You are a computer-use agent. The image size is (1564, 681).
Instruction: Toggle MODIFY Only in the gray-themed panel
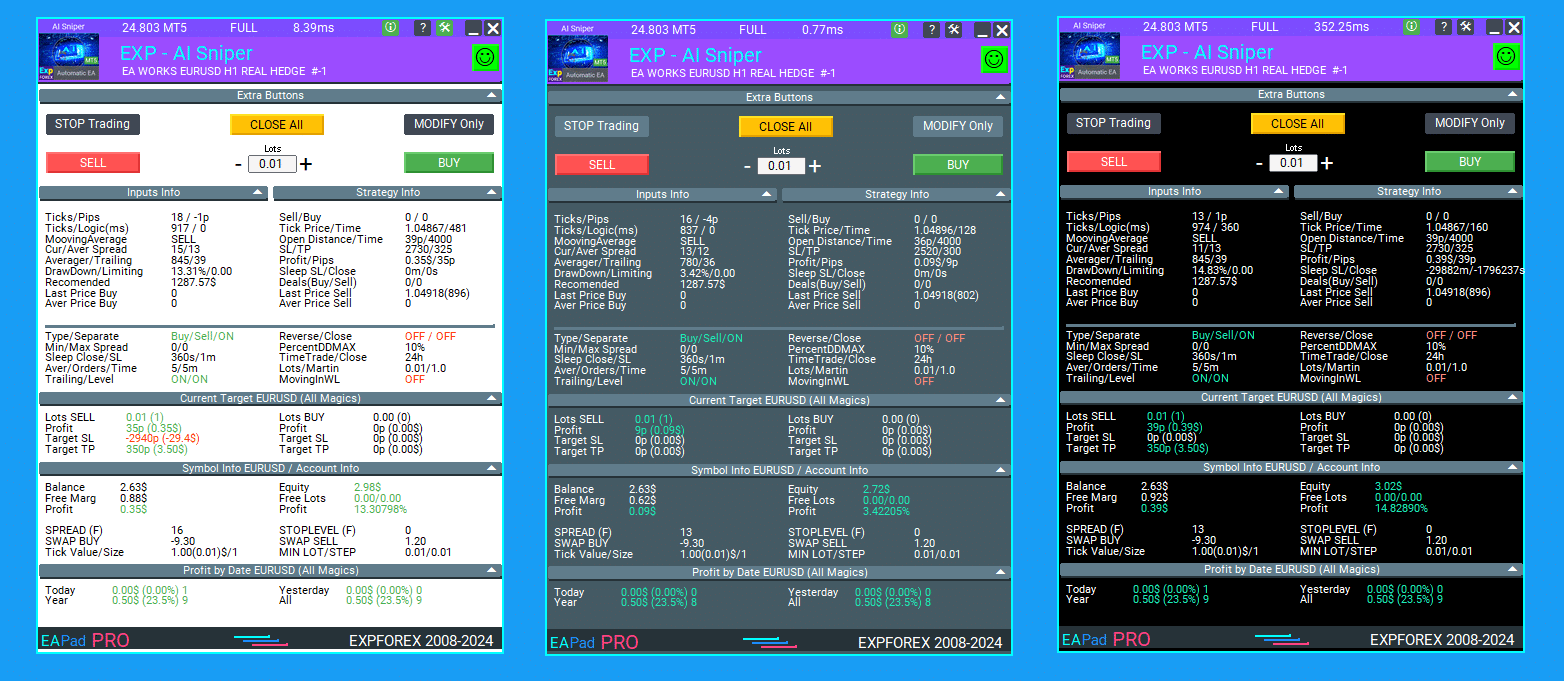coord(957,126)
